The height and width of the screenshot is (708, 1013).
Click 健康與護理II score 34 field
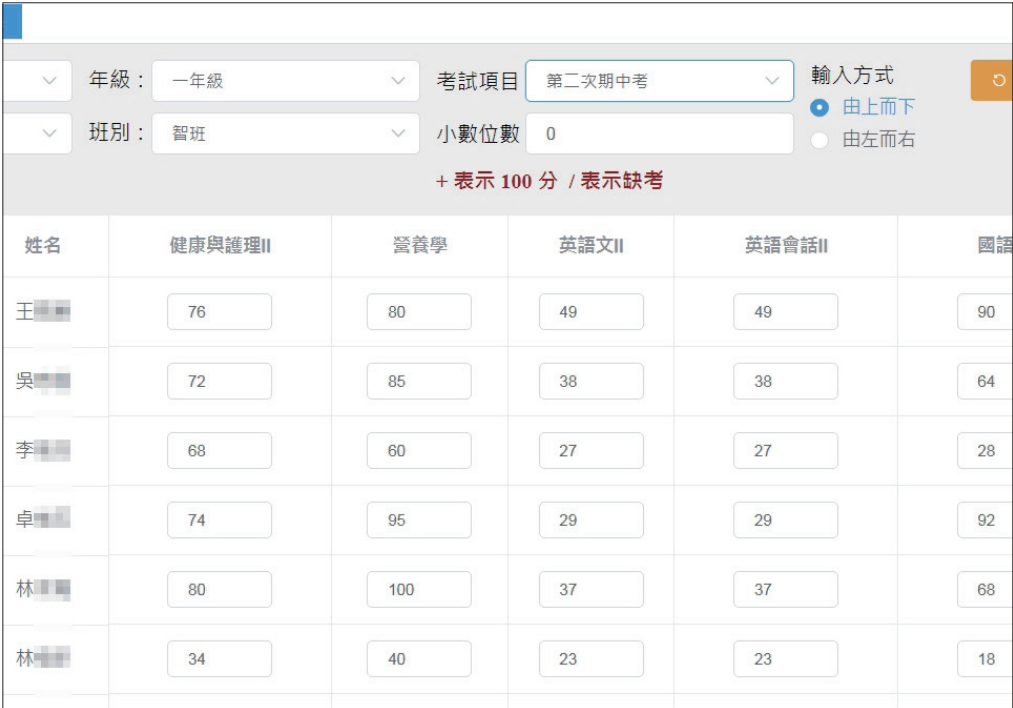point(220,659)
